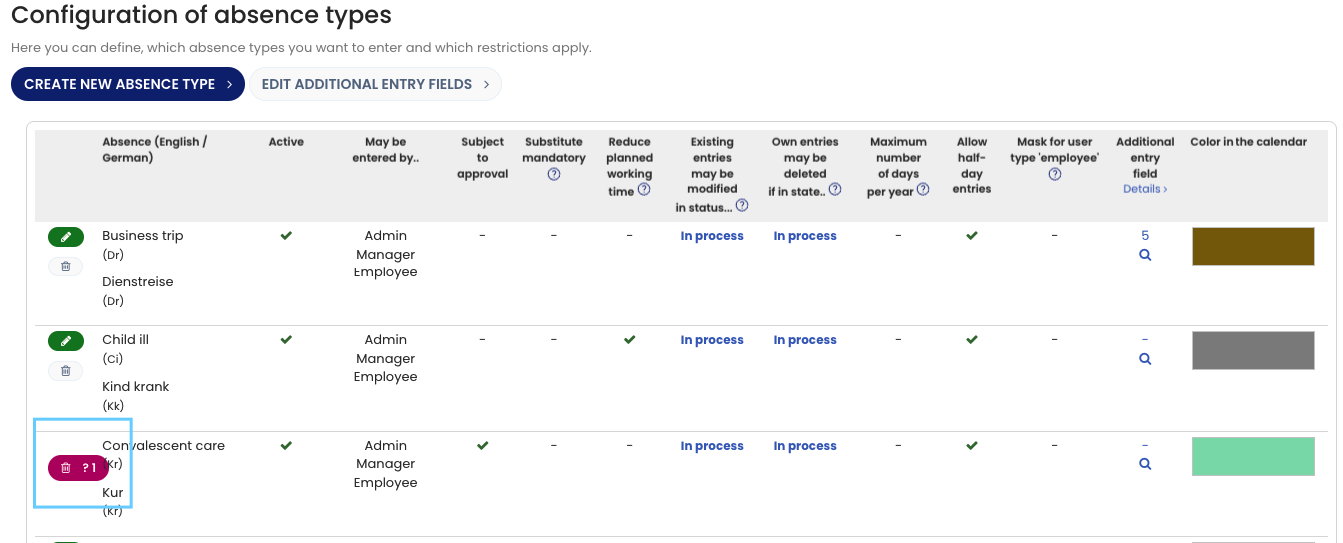Screen dimensions: 1343x543
Task: Click the trash icon for Child ill
Action: [66, 371]
